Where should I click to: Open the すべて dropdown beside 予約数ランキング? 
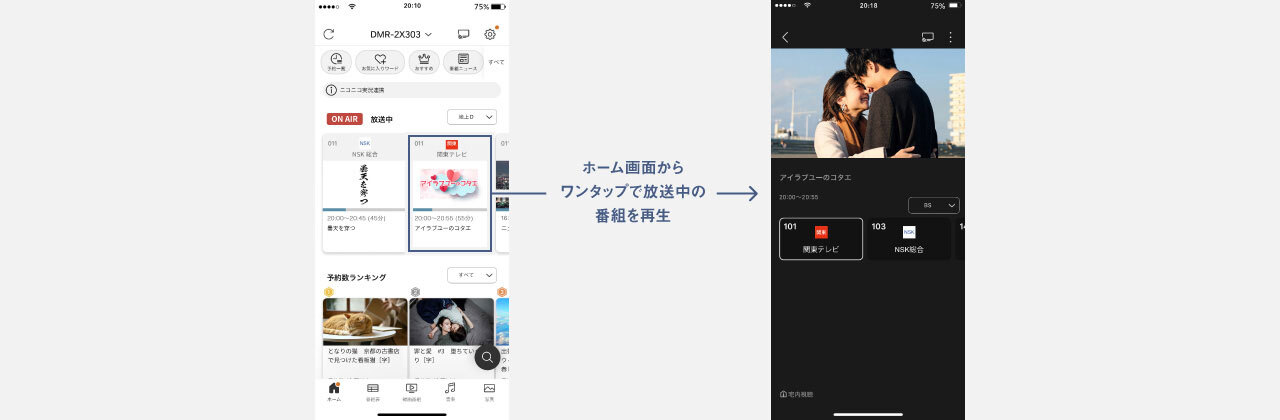point(471,275)
